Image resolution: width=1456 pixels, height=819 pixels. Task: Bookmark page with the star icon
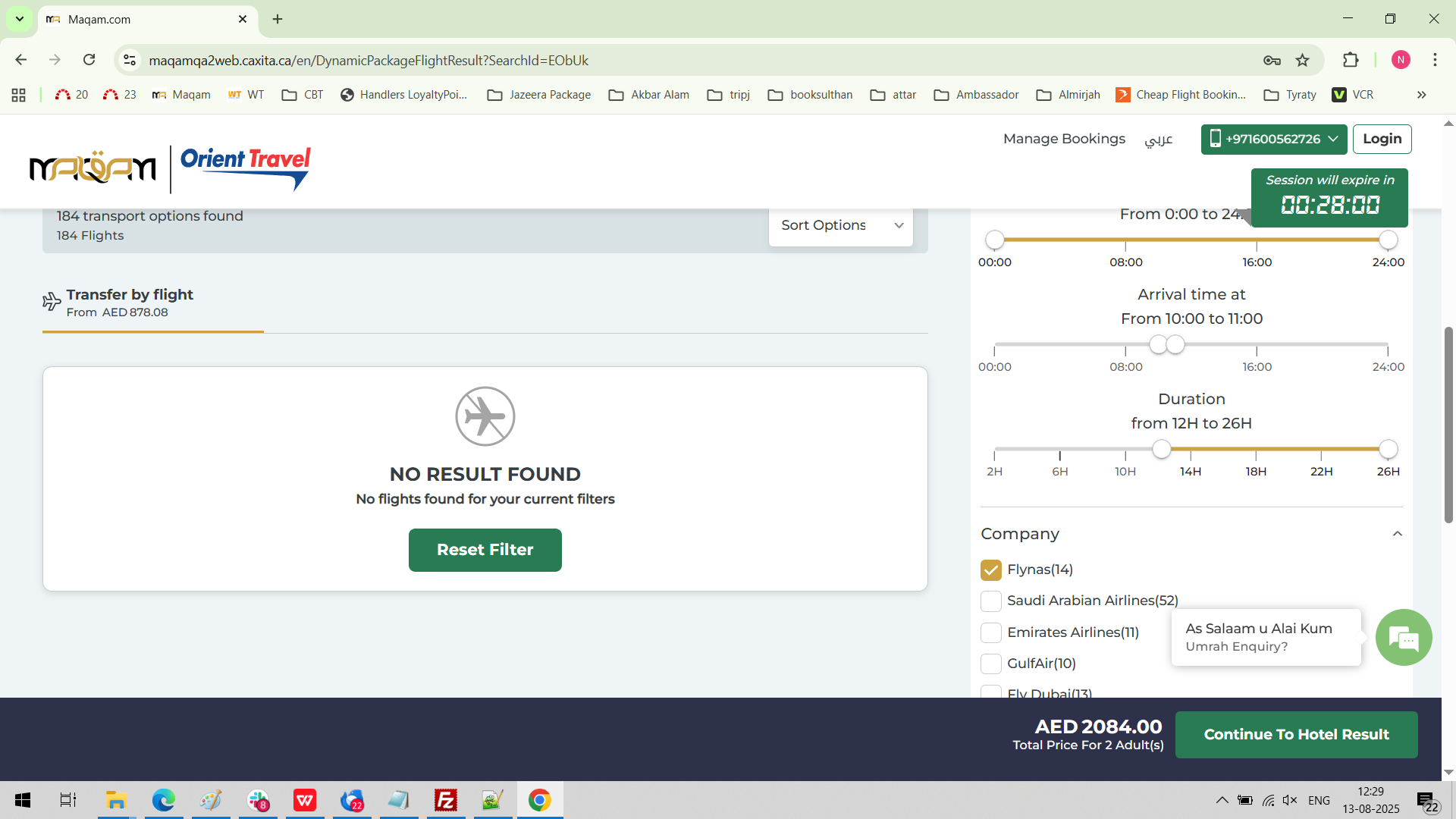pos(1302,61)
